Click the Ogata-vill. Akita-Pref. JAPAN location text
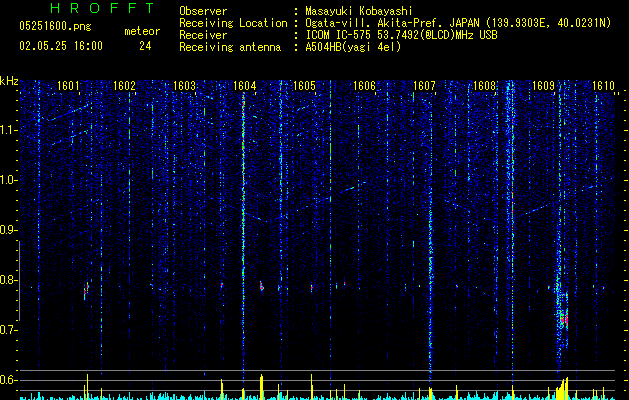Screen dimensions: 629x400 coord(458,23)
